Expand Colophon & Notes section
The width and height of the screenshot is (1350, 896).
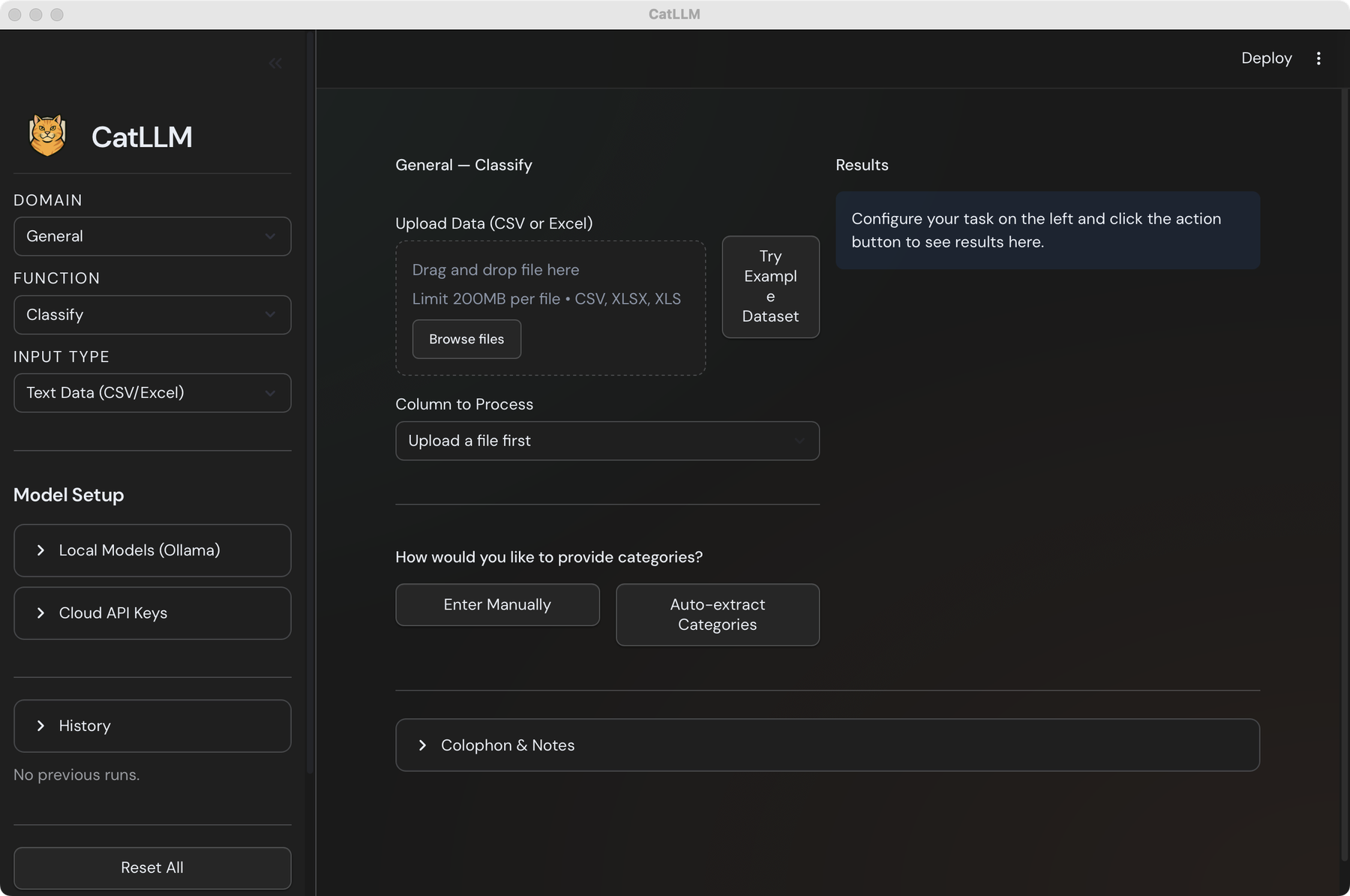(827, 745)
